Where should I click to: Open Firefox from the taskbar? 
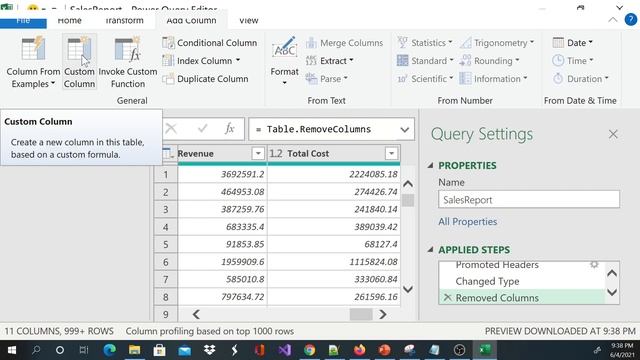pos(359,350)
